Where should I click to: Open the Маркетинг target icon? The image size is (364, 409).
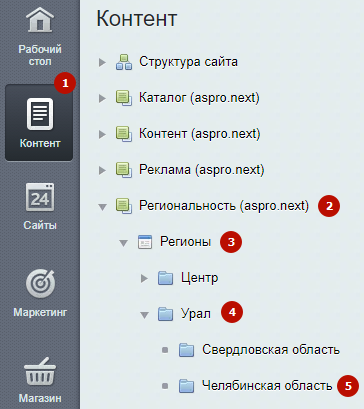40,284
